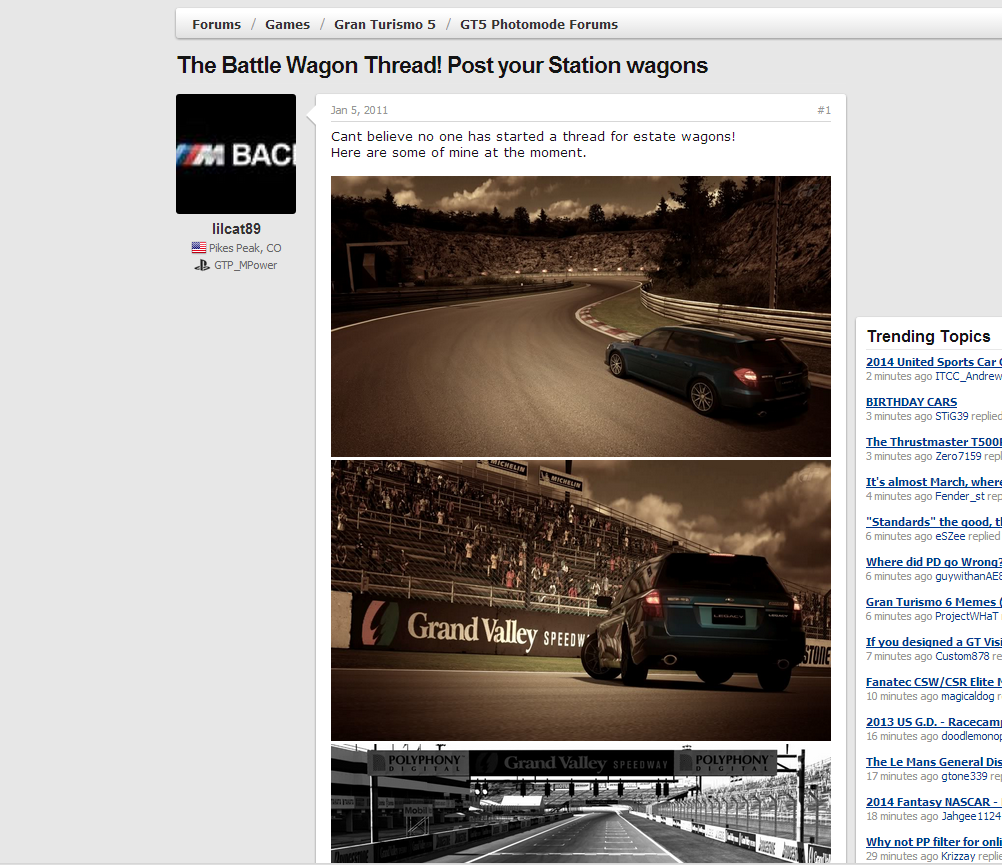Open the Why not PP filter topic

point(934,842)
